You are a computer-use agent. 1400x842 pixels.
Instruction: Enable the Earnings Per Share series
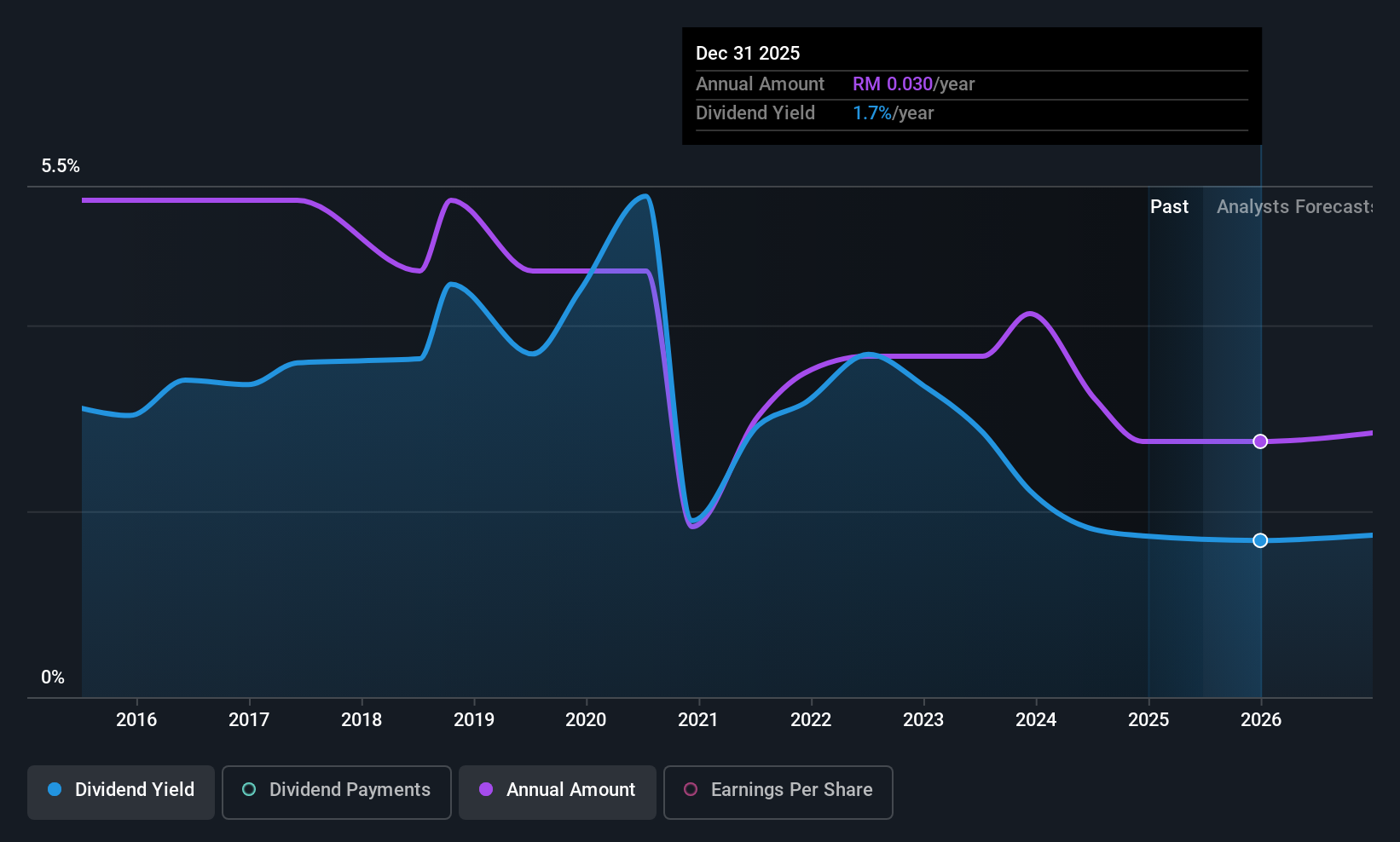pos(778,793)
